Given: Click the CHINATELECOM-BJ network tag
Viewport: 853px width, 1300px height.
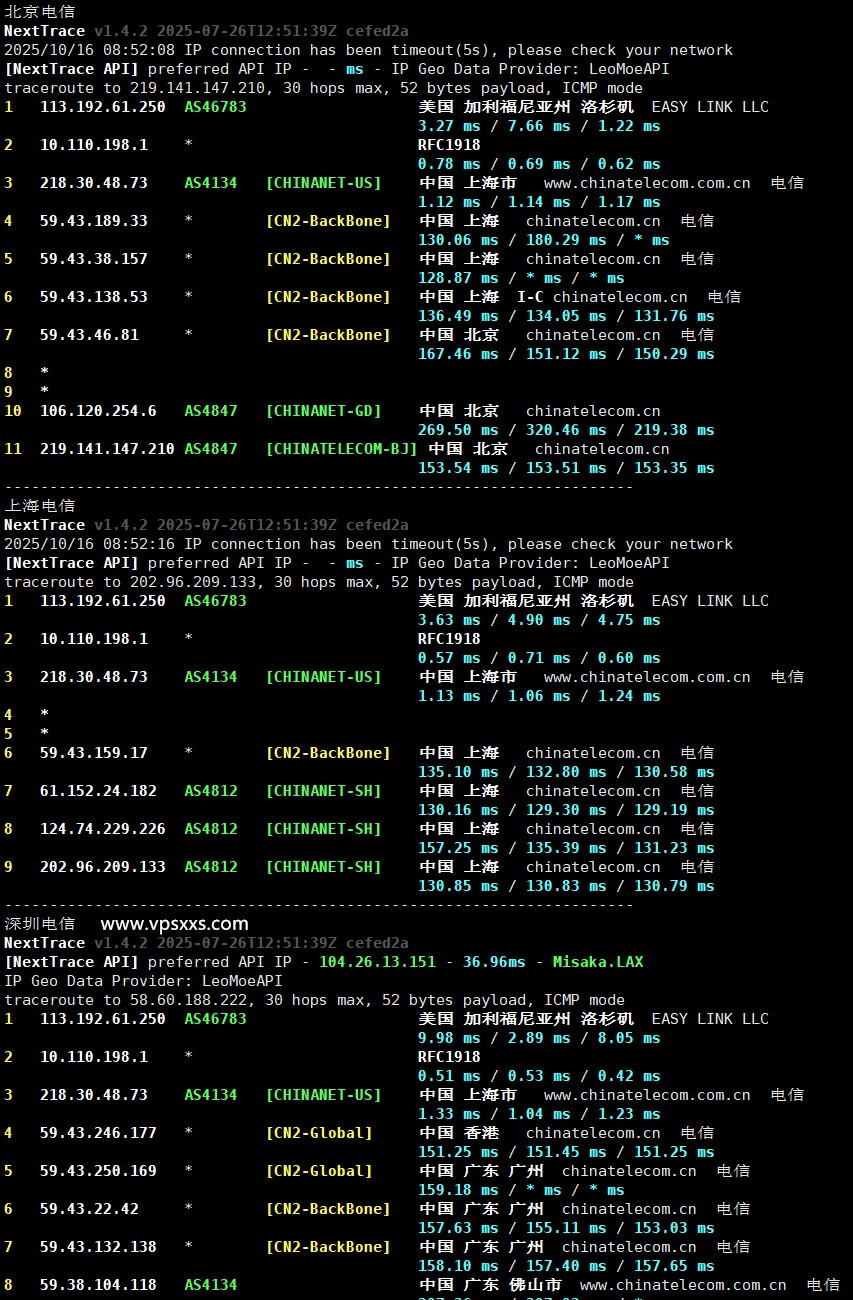Looking at the screenshot, I should (x=341, y=449).
